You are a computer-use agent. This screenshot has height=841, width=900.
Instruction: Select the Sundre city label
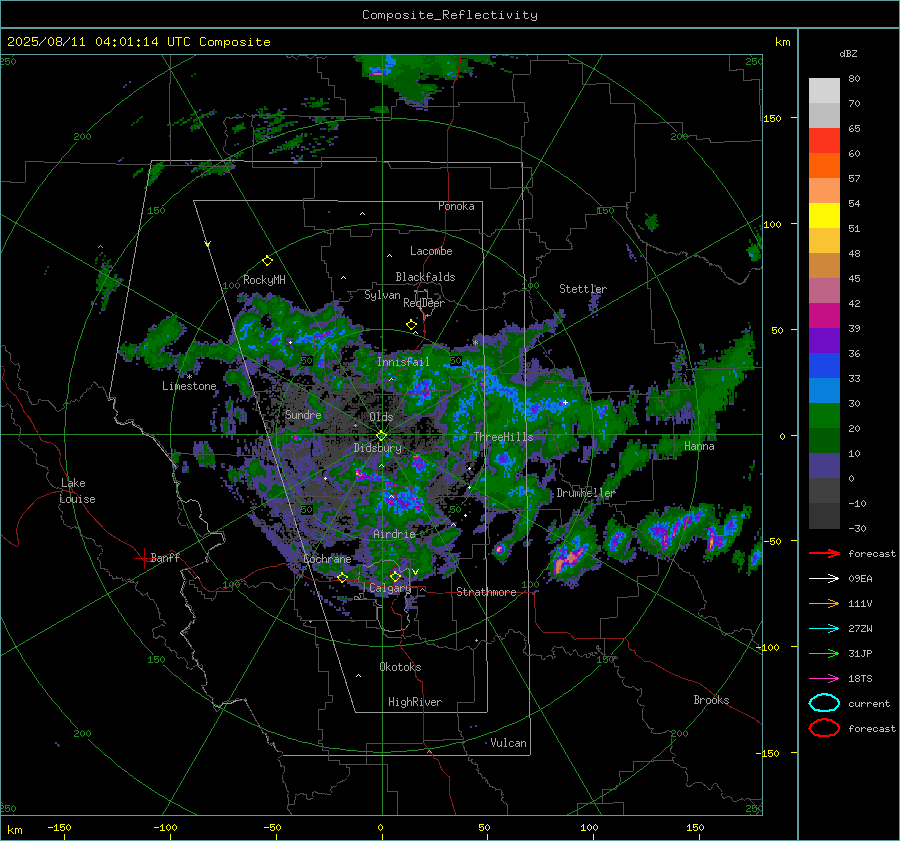click(x=303, y=414)
